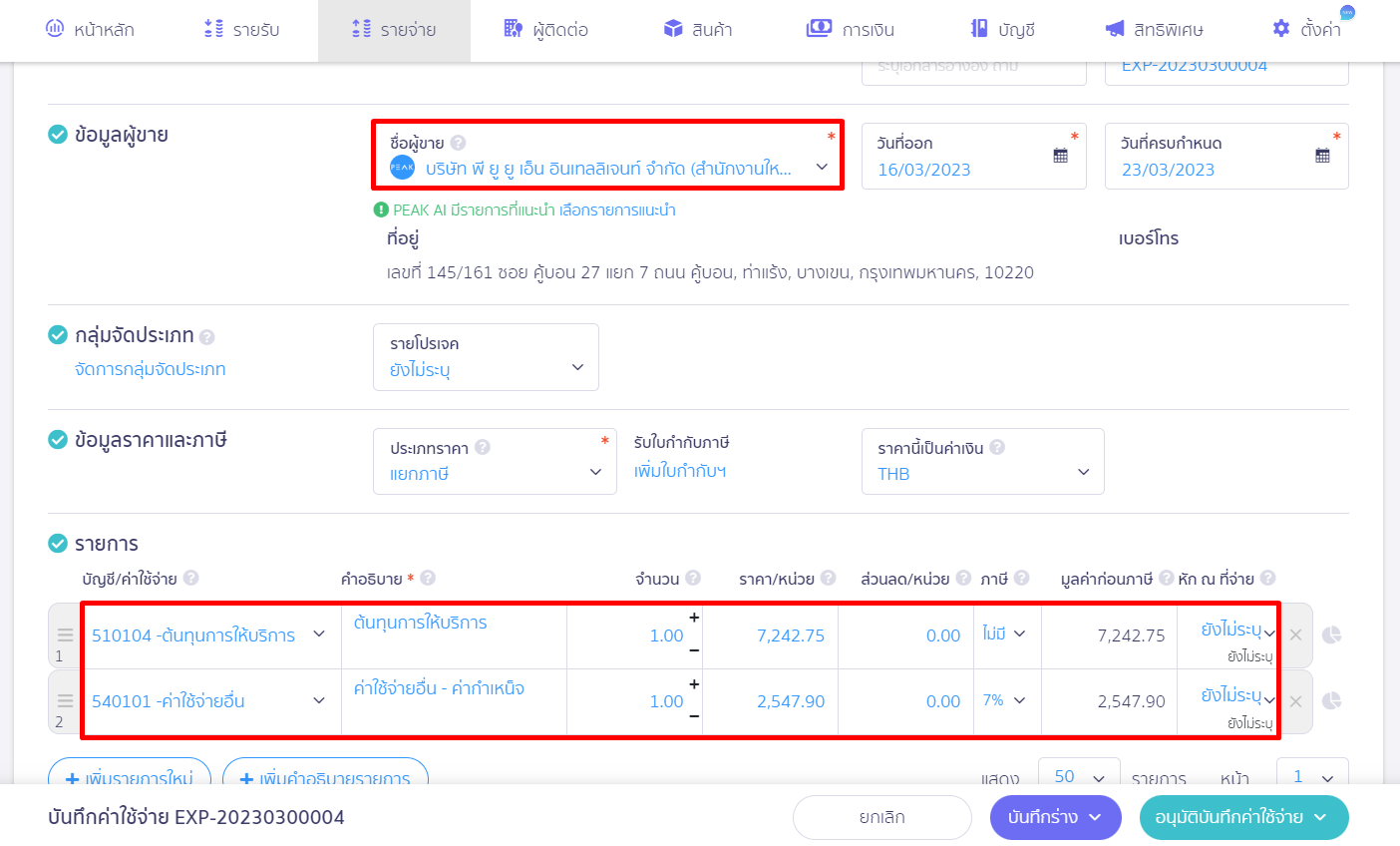This screenshot has width=1400, height=846.
Task: Open the รายรับ income menu
Action: [x=241, y=30]
